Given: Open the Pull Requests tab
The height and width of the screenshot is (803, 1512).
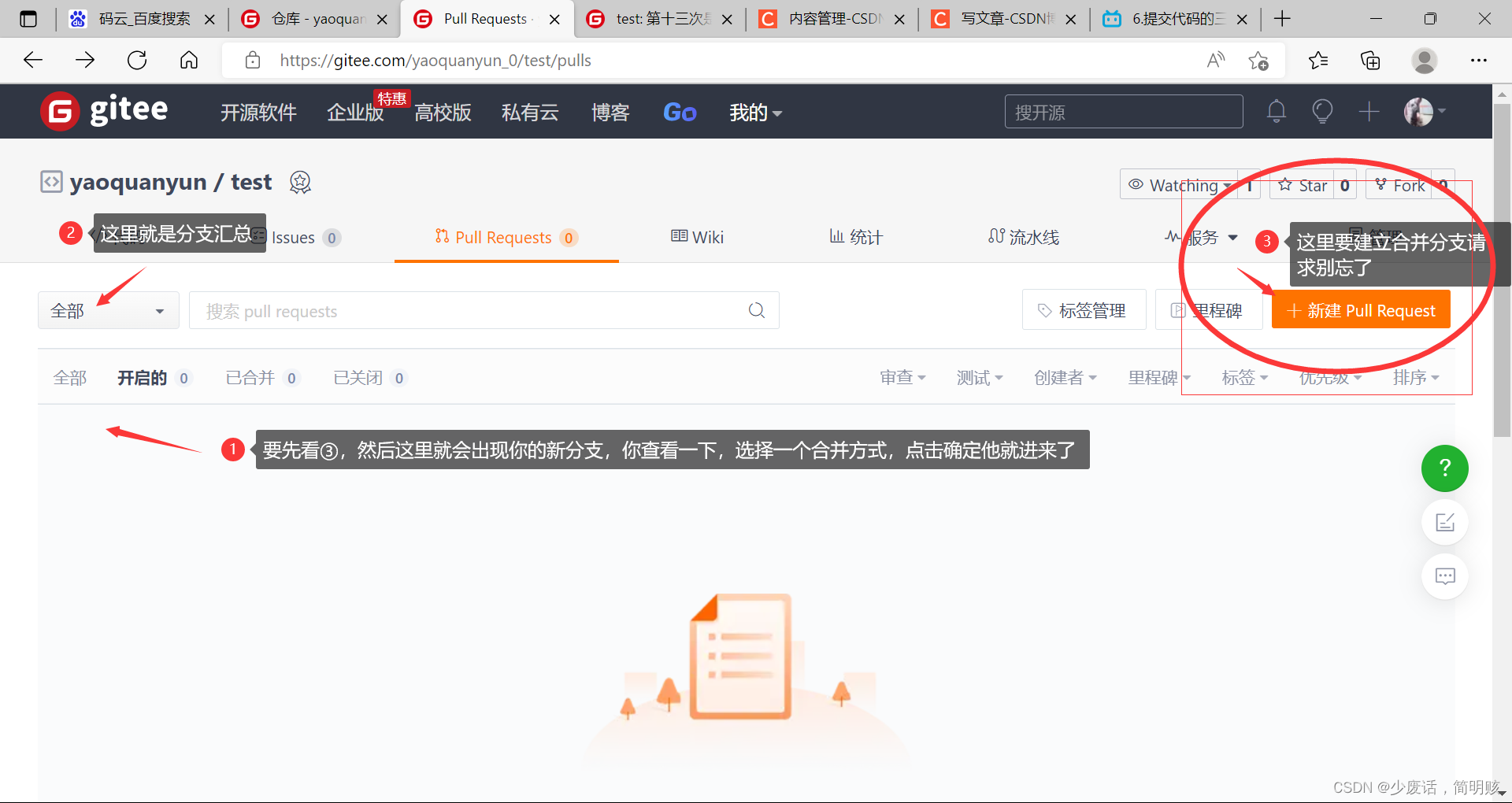Looking at the screenshot, I should 506,237.
